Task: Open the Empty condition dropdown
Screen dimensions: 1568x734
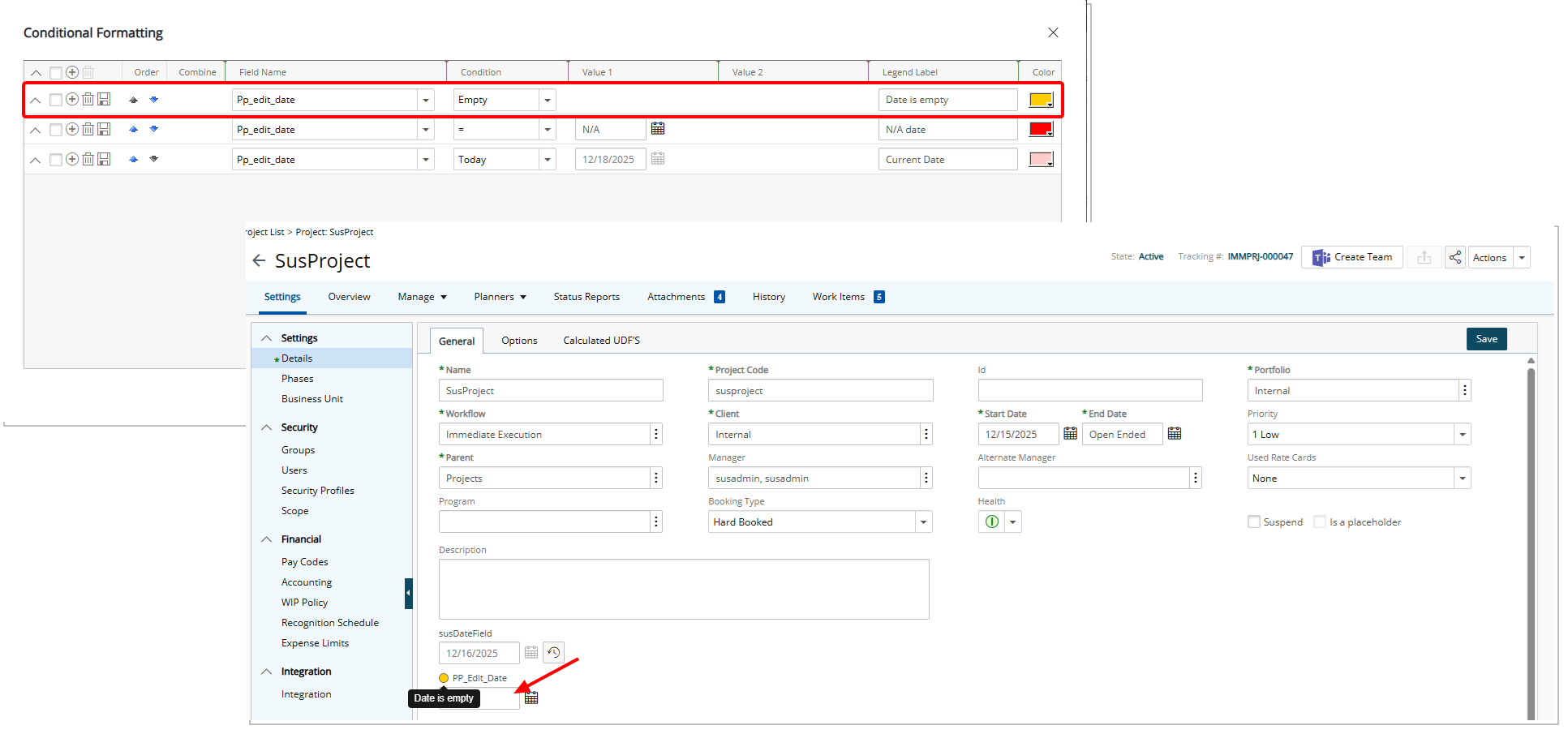Action: pyautogui.click(x=548, y=99)
